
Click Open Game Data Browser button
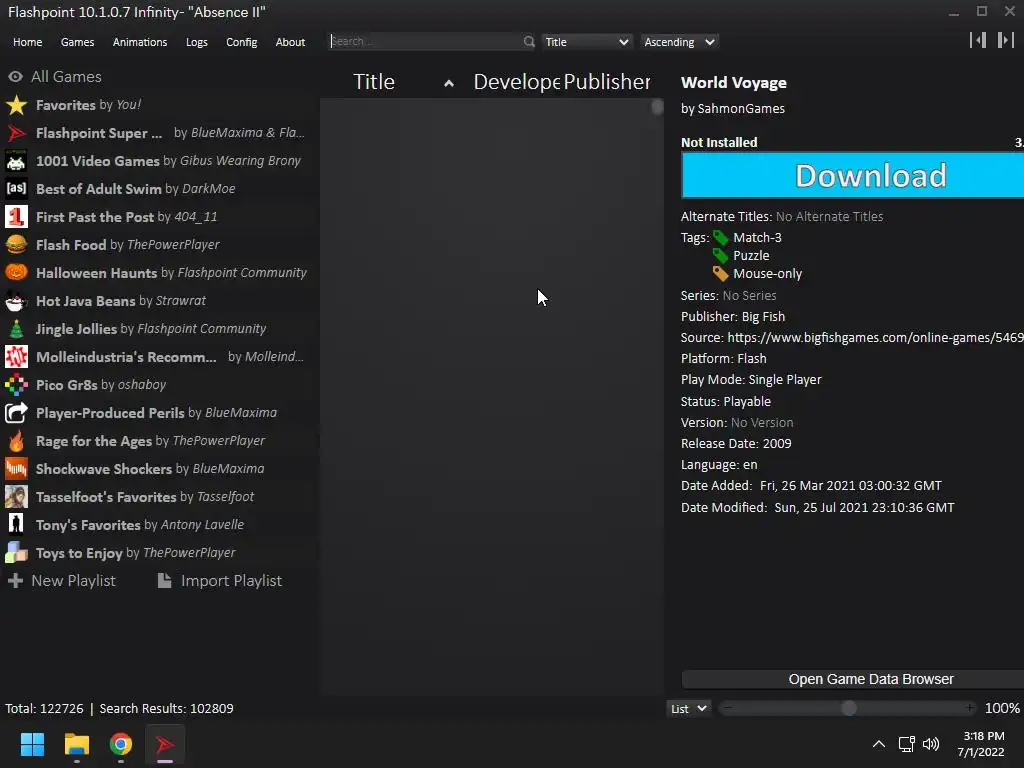[852, 679]
